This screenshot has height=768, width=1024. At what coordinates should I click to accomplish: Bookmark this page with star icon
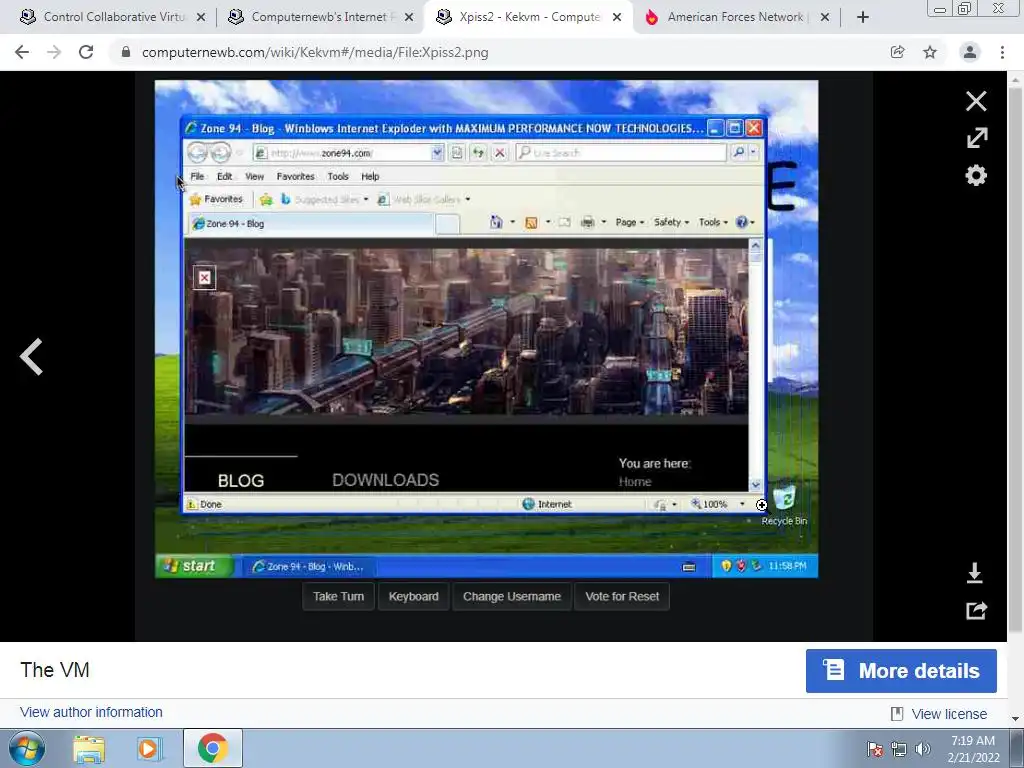click(x=930, y=52)
